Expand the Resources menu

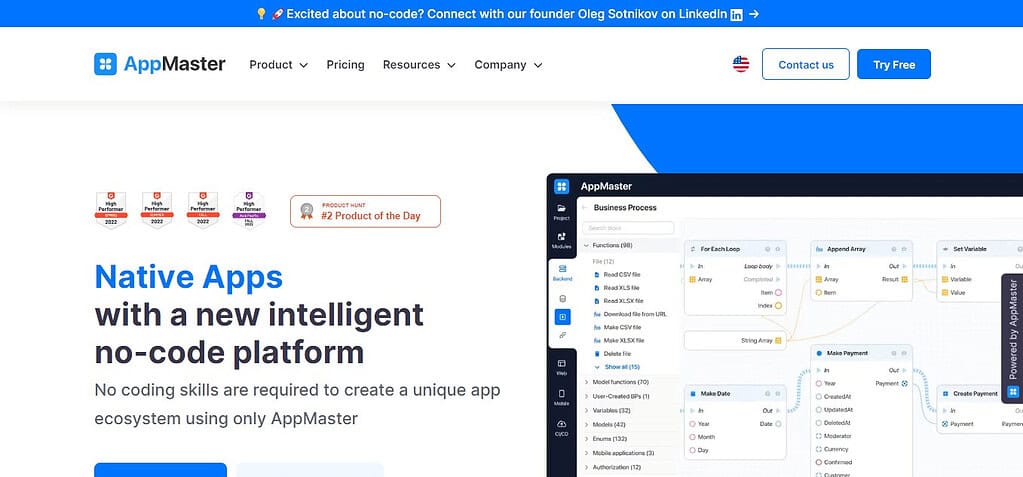(419, 65)
